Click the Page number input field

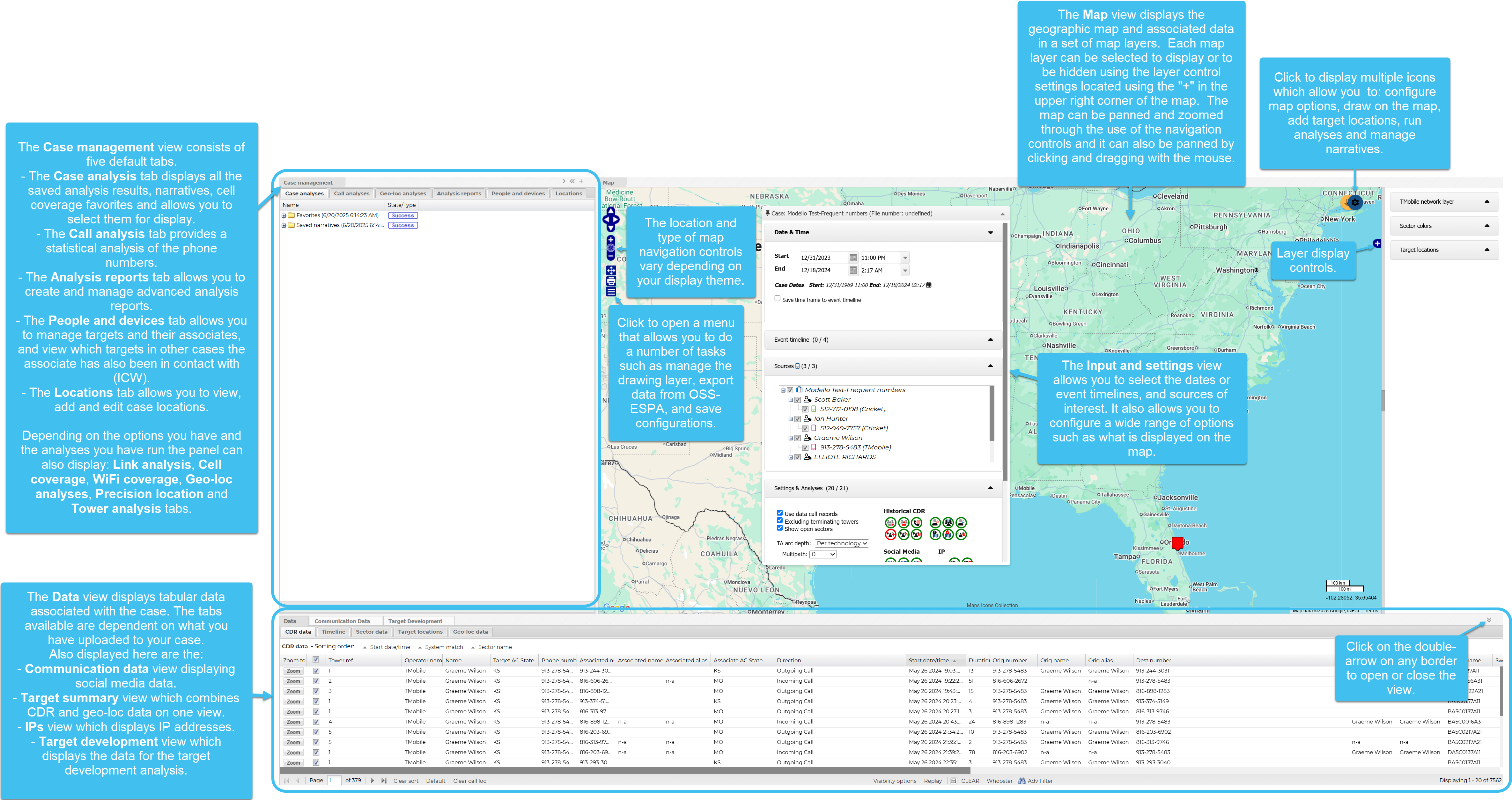pos(333,780)
